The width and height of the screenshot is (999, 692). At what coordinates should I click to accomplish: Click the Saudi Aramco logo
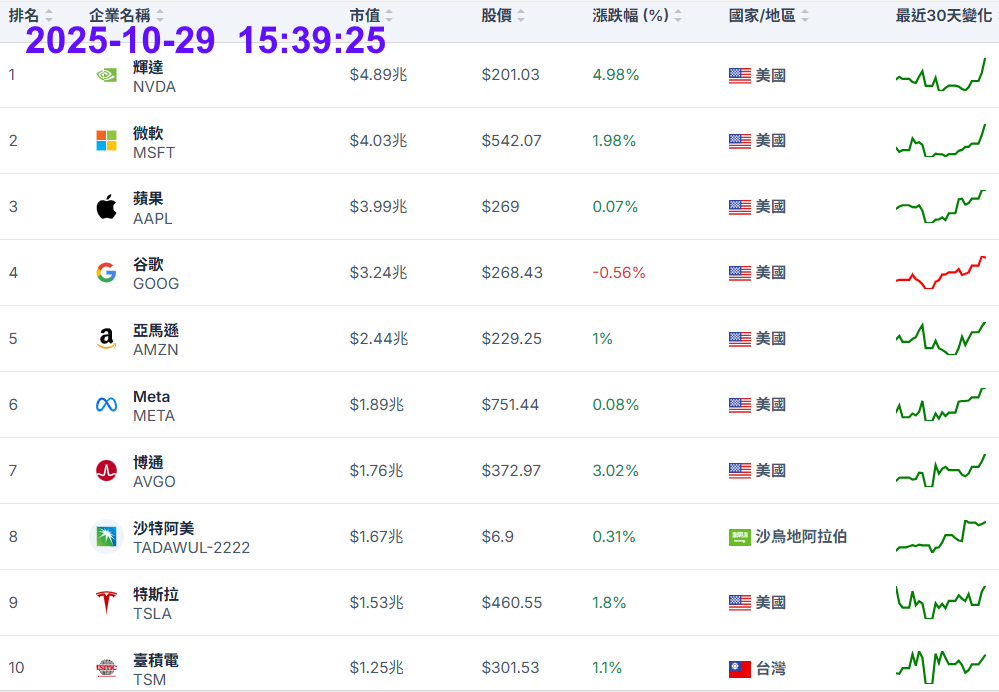[x=106, y=537]
